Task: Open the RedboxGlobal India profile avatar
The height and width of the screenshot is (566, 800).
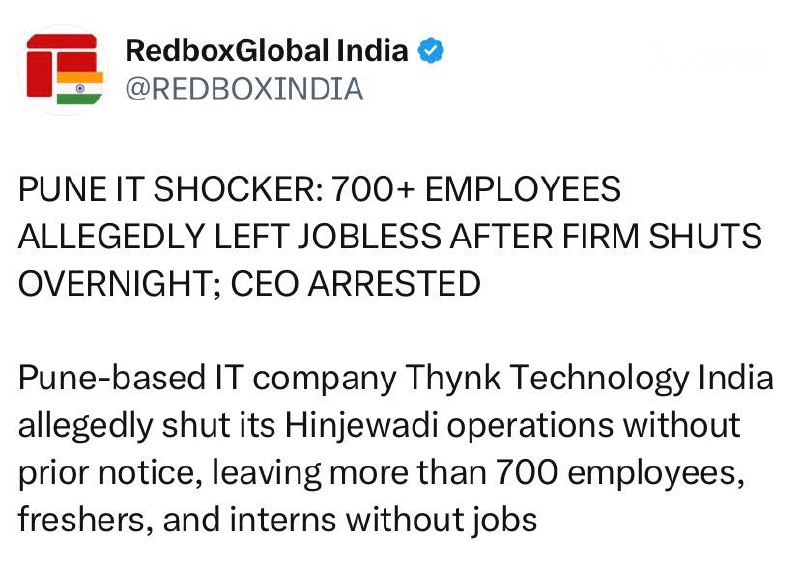Action: point(64,69)
